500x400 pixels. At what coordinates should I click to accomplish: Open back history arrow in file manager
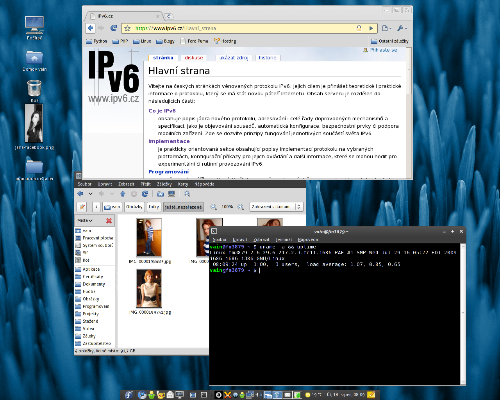(x=90, y=194)
